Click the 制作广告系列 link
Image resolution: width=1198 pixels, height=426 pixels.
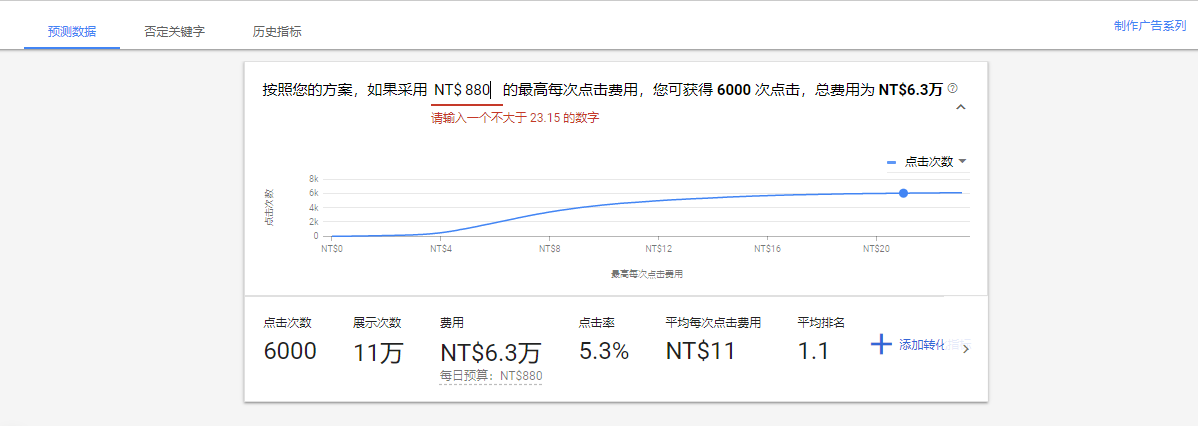(x=1150, y=25)
